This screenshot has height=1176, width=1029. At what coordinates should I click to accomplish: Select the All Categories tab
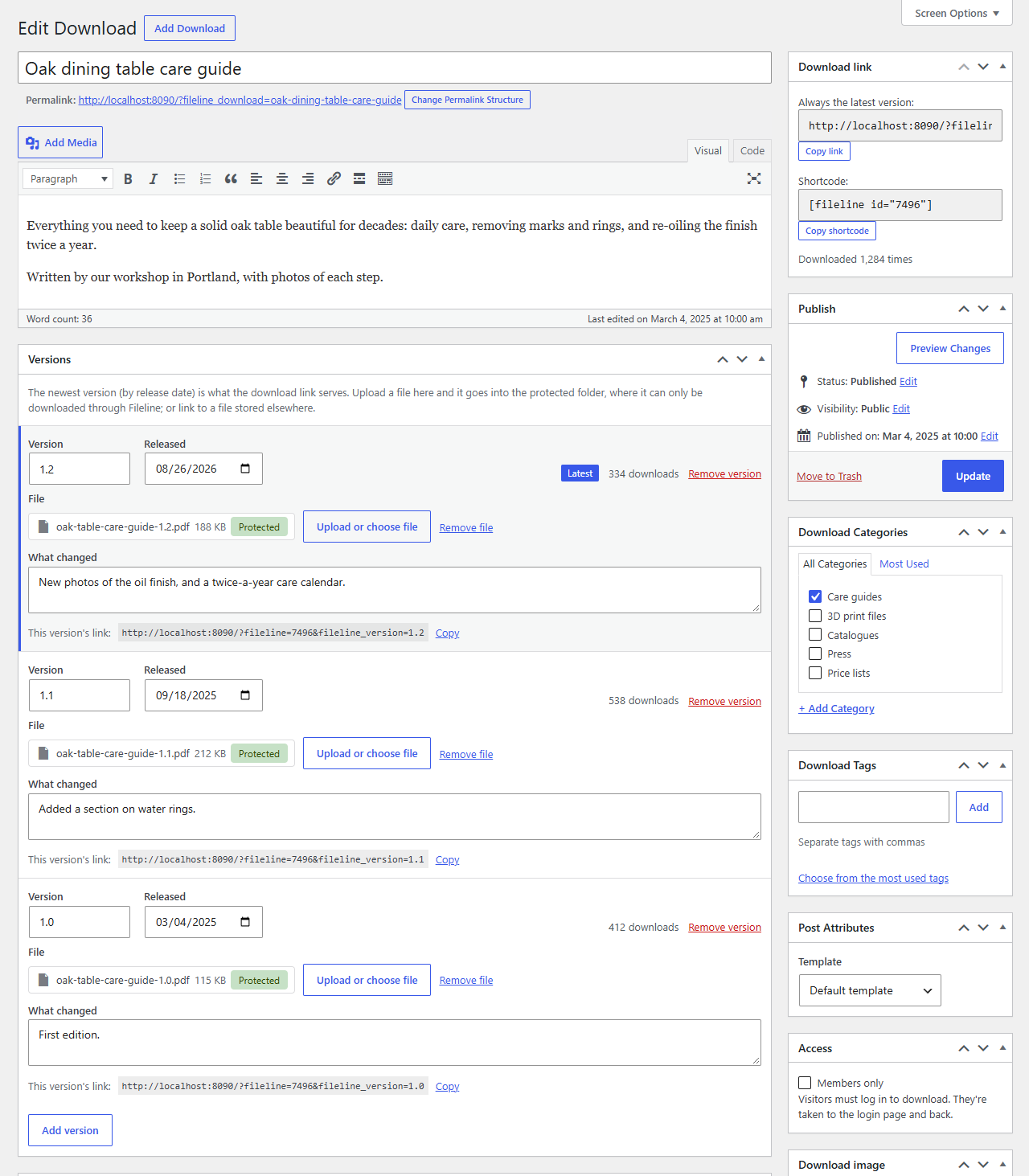(834, 563)
